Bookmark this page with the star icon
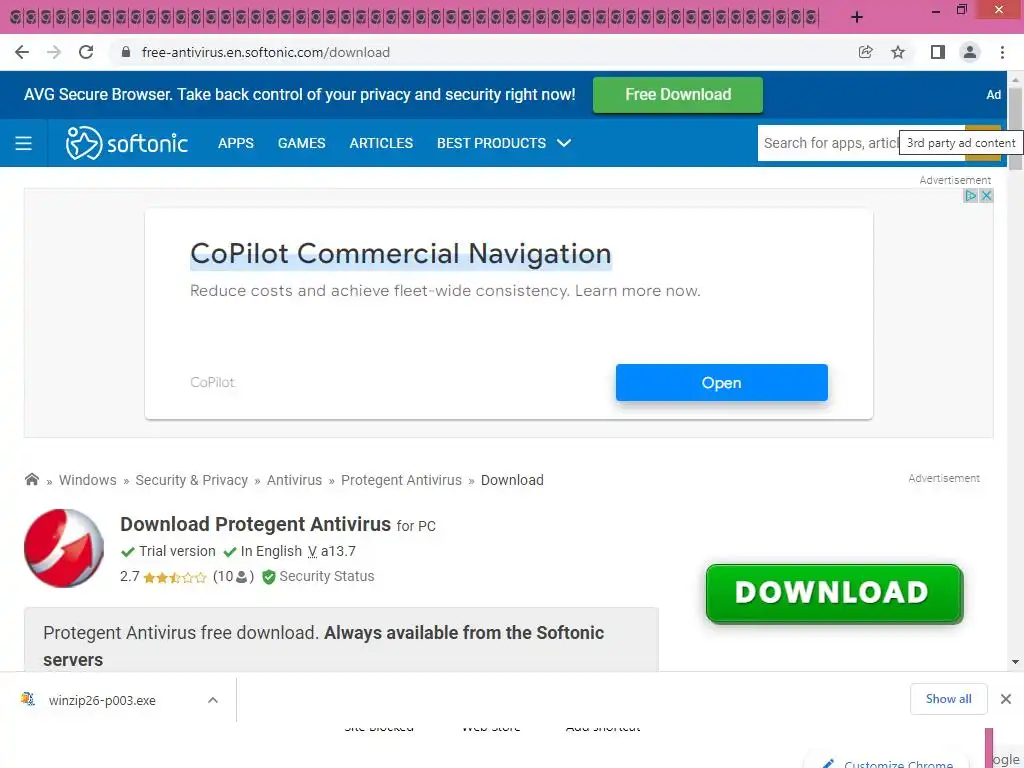This screenshot has height=768, width=1024. 898,52
